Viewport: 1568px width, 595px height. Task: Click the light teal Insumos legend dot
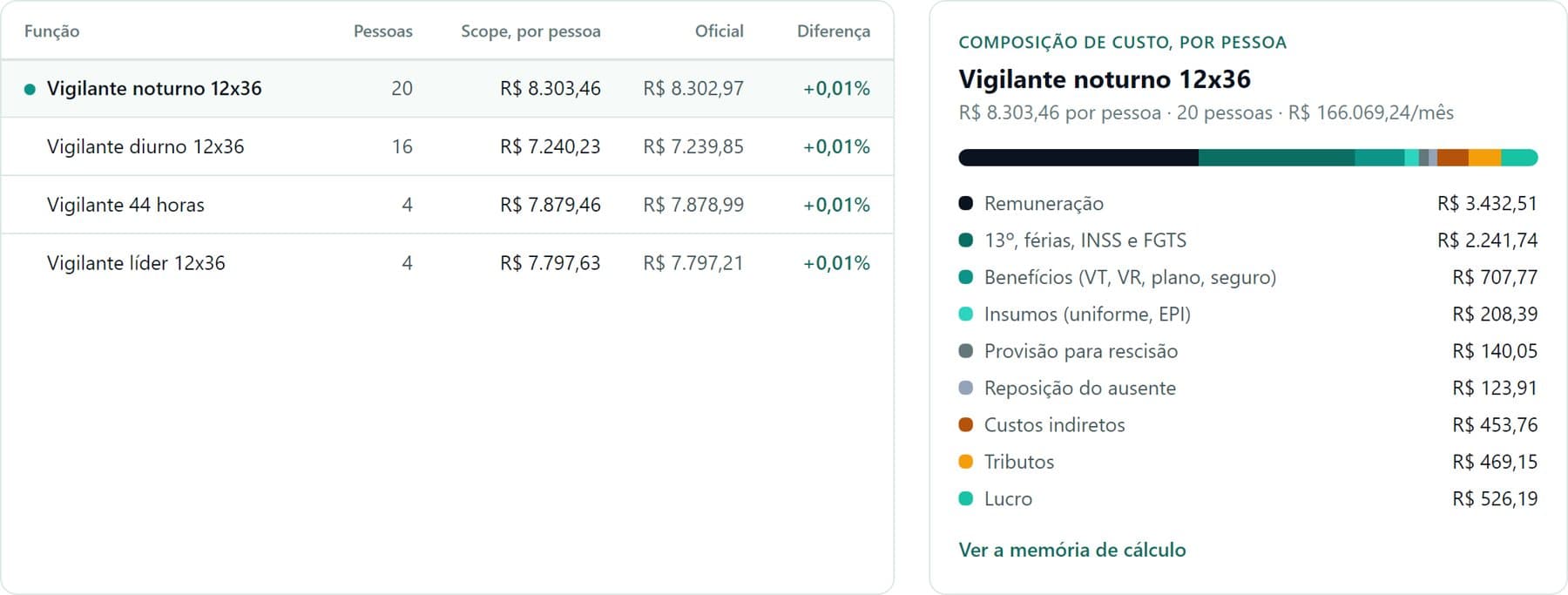965,314
